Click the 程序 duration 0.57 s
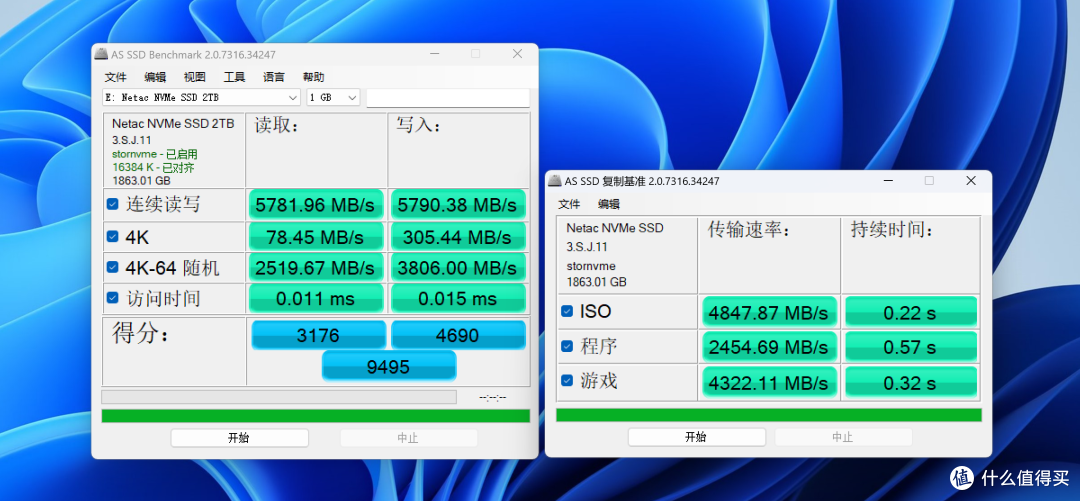 coord(911,347)
